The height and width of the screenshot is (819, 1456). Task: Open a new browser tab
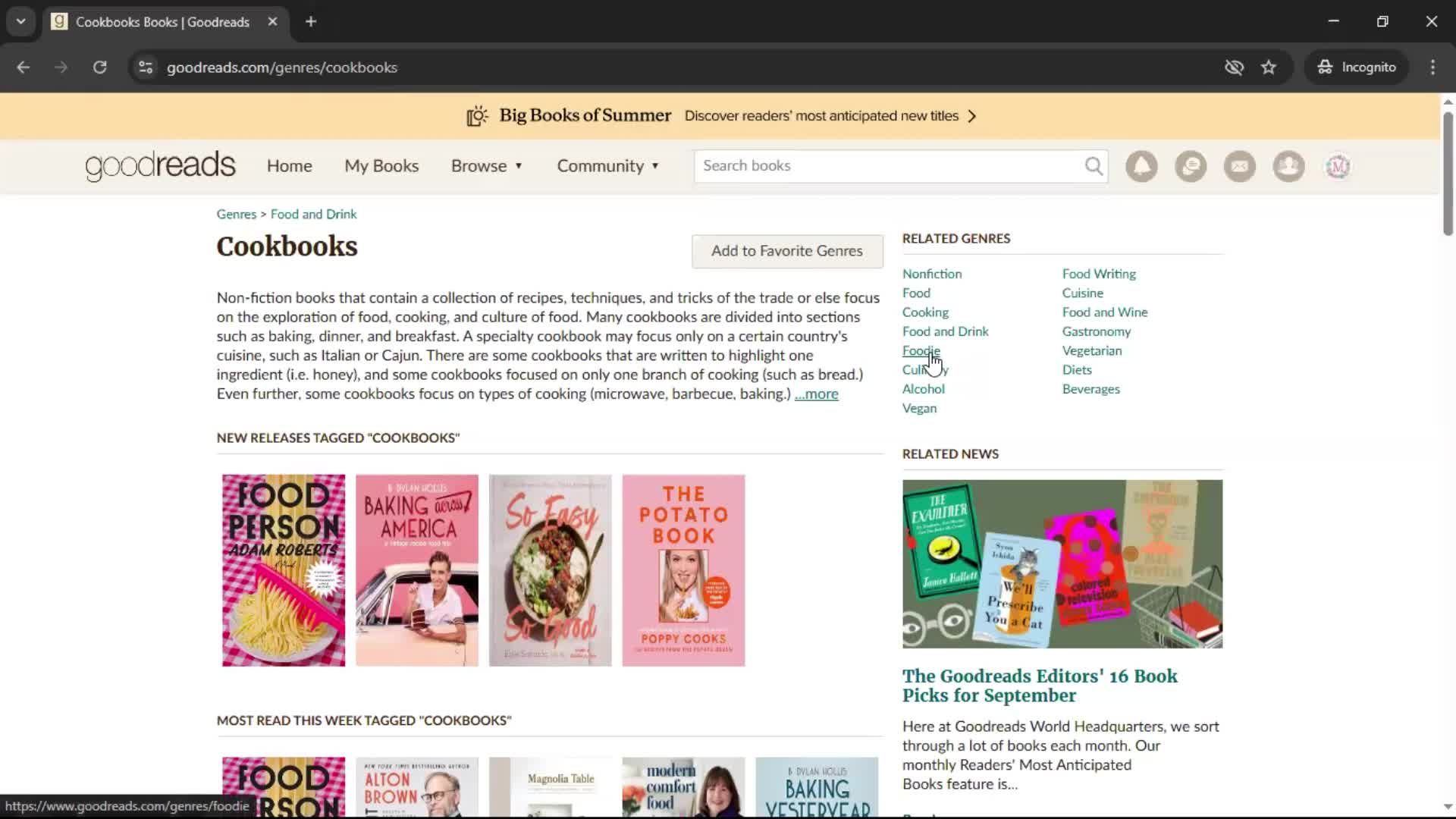click(311, 22)
